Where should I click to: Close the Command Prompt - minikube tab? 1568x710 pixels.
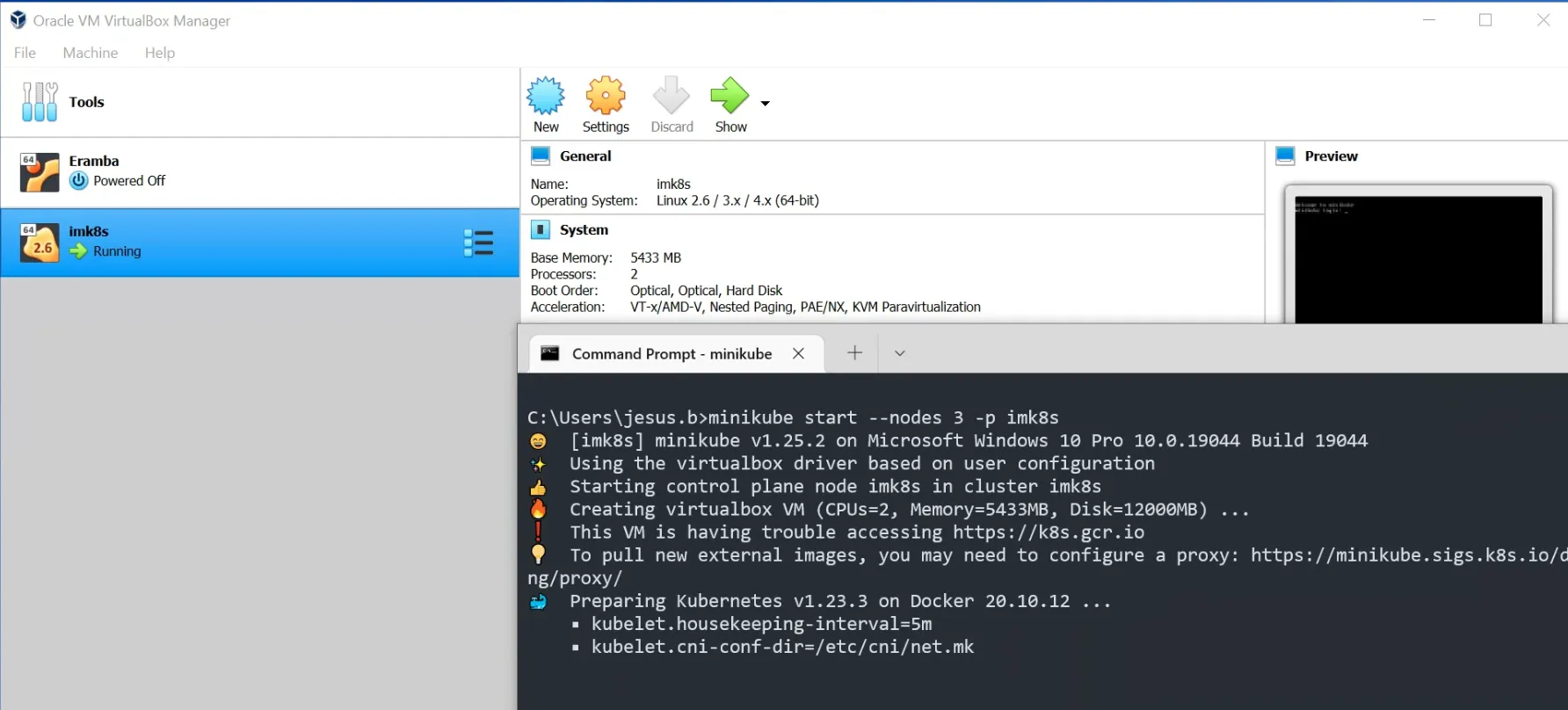coord(798,353)
